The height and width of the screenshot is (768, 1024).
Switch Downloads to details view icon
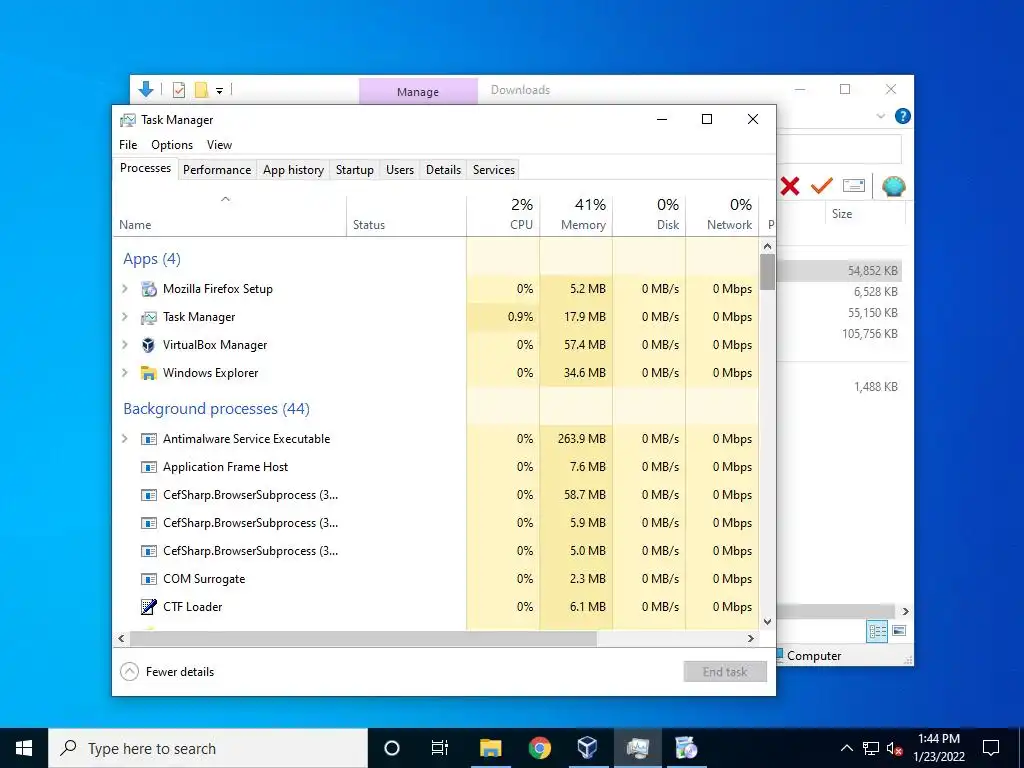click(877, 631)
